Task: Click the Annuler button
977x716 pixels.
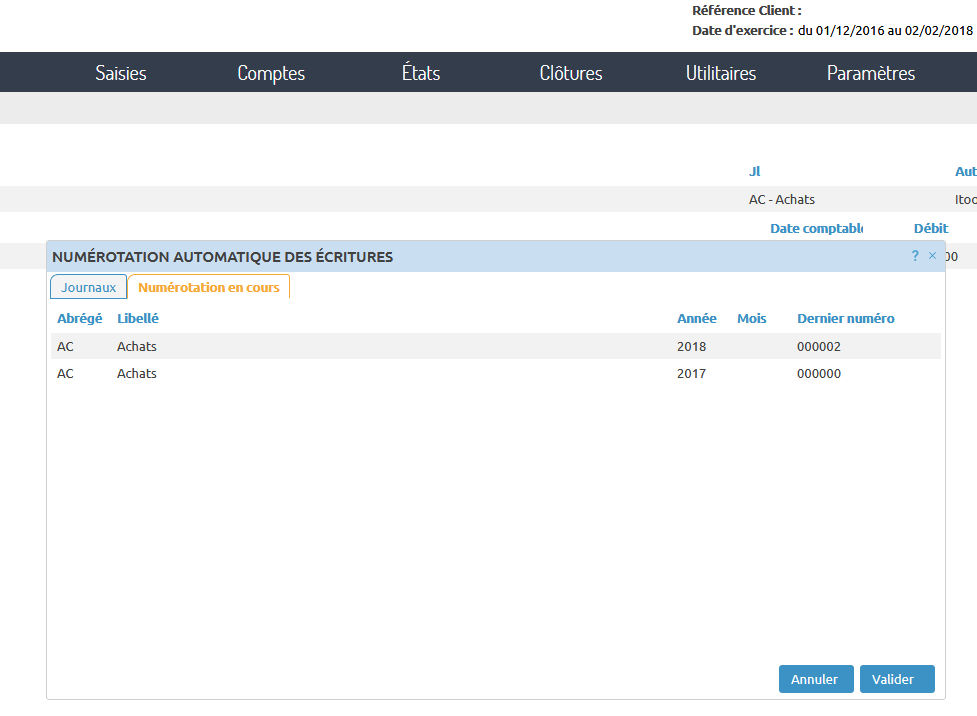Action: coord(815,679)
